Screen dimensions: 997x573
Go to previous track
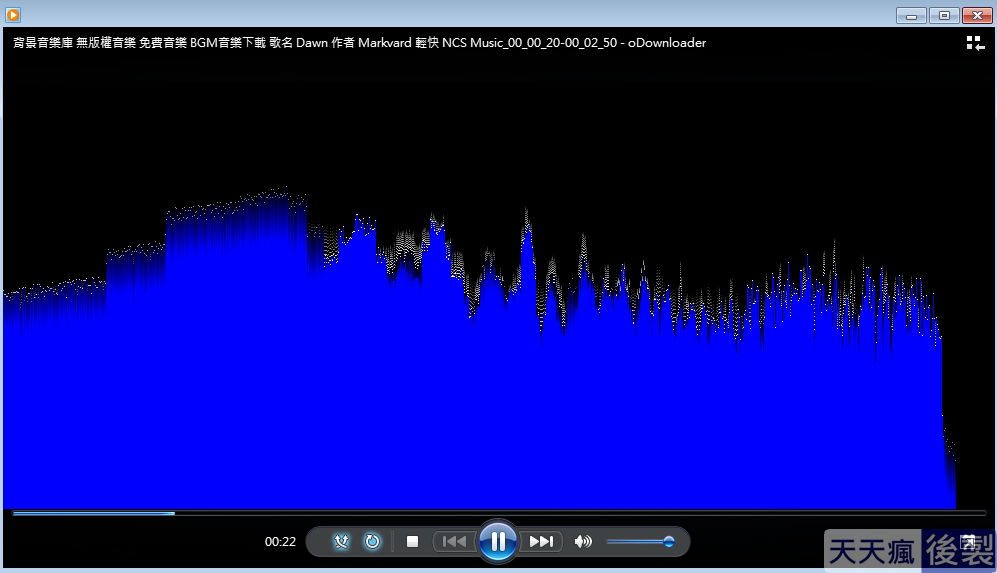click(x=454, y=541)
